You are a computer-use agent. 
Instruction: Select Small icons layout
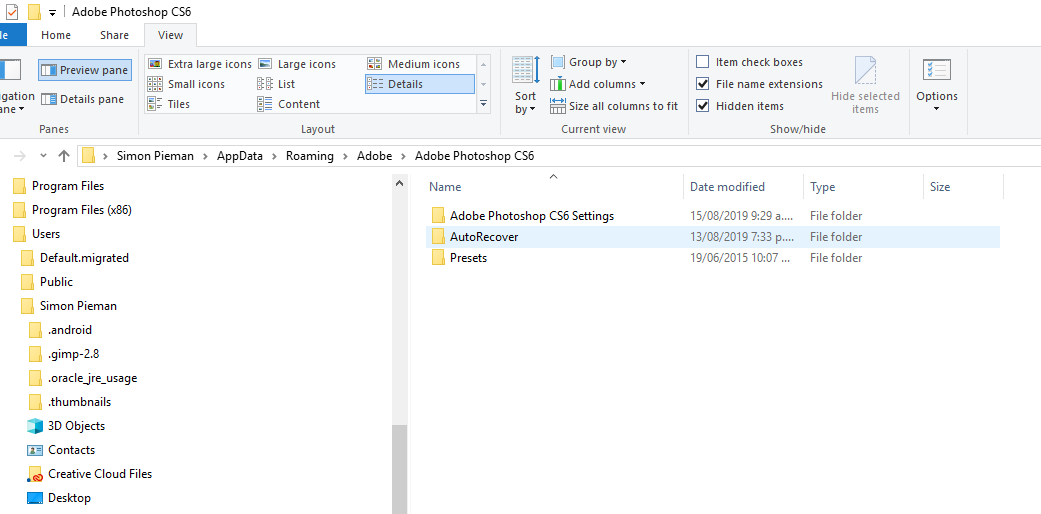187,84
